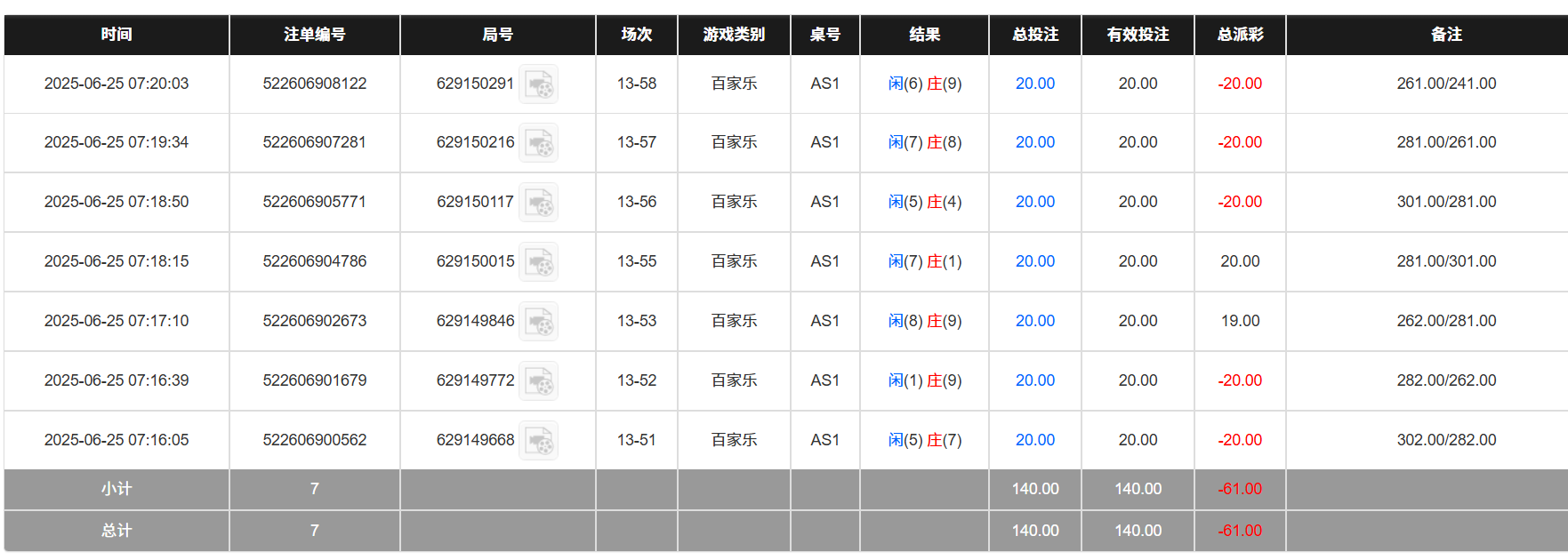Click the 注单编号 column header
The image size is (1568, 560).
[x=314, y=35]
